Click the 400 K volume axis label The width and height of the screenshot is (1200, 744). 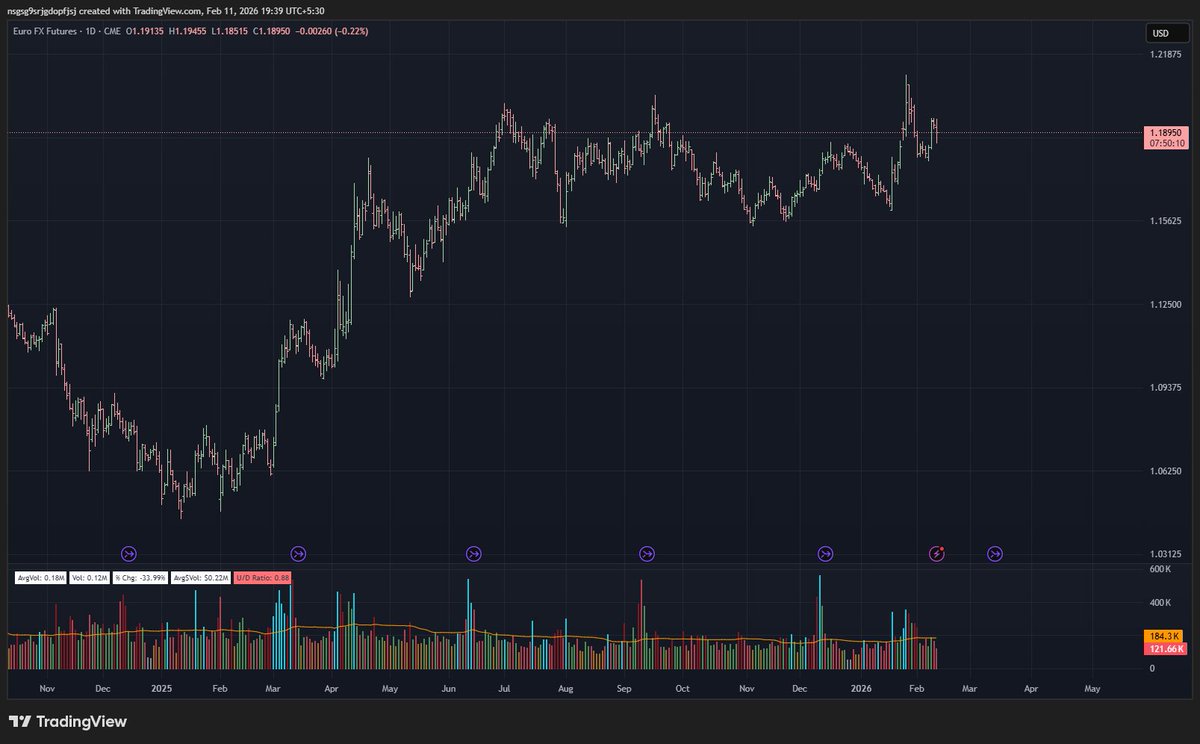click(x=1159, y=603)
